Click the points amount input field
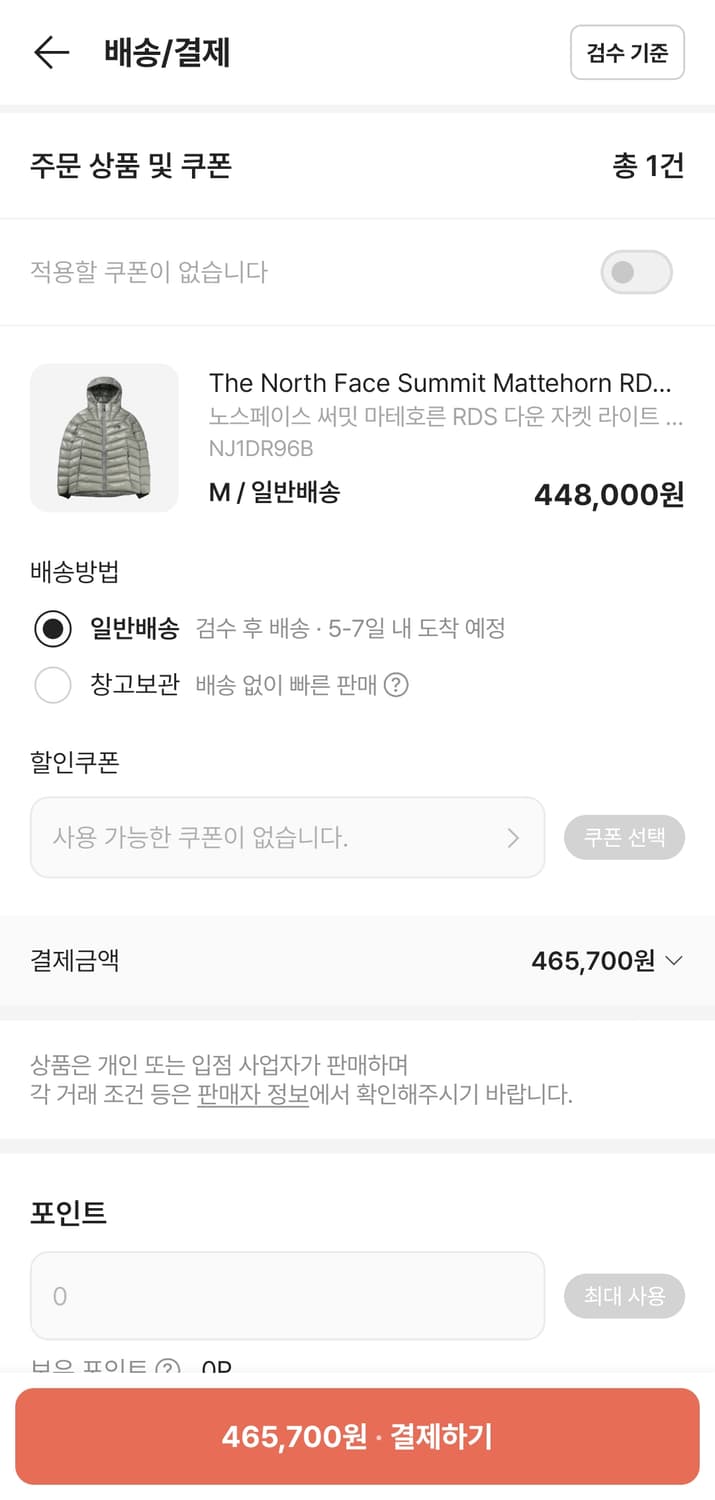This screenshot has width=715, height=1500. (286, 1296)
